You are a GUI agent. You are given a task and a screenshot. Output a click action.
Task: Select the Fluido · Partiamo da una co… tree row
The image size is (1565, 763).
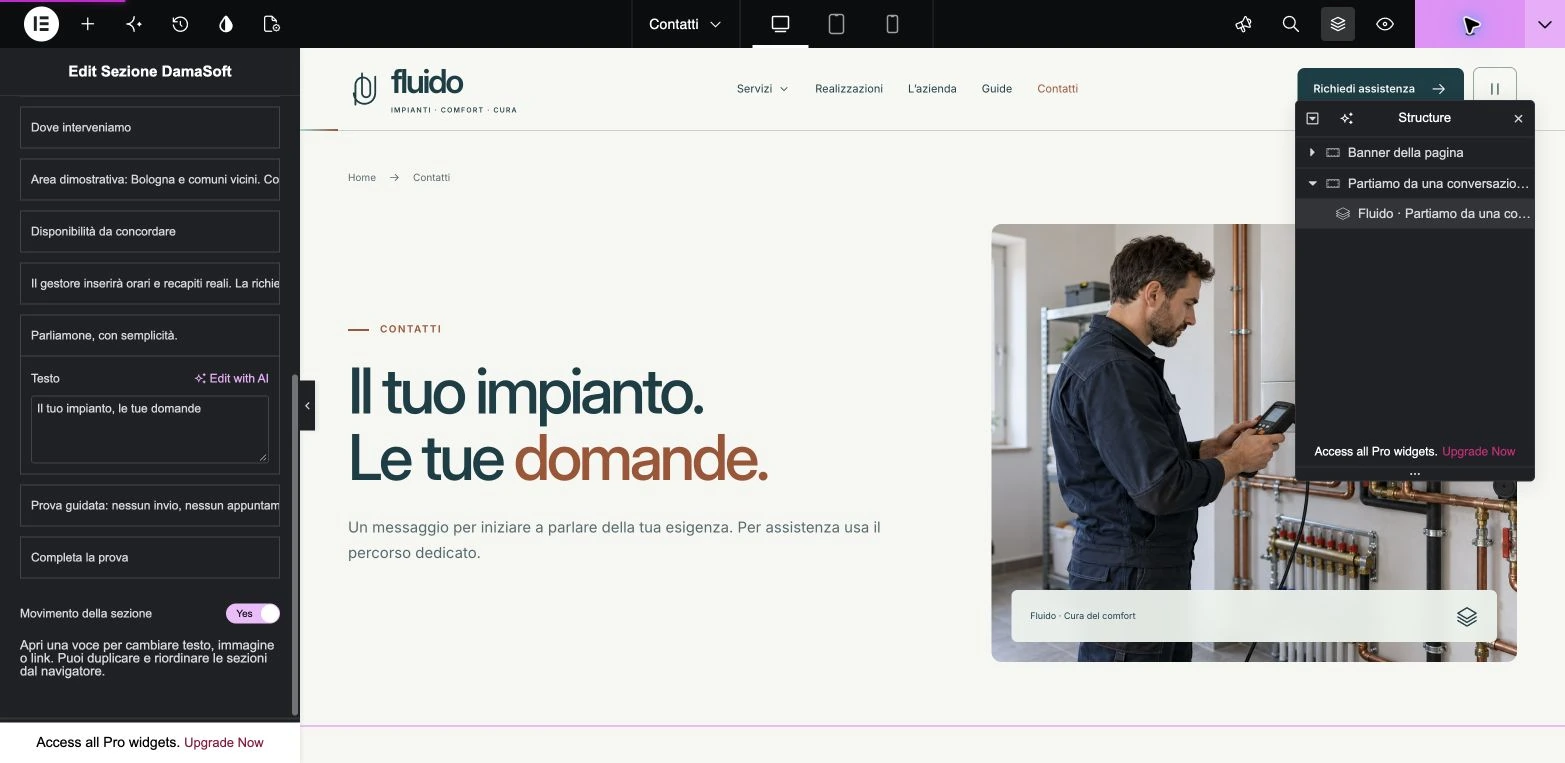click(x=1415, y=213)
